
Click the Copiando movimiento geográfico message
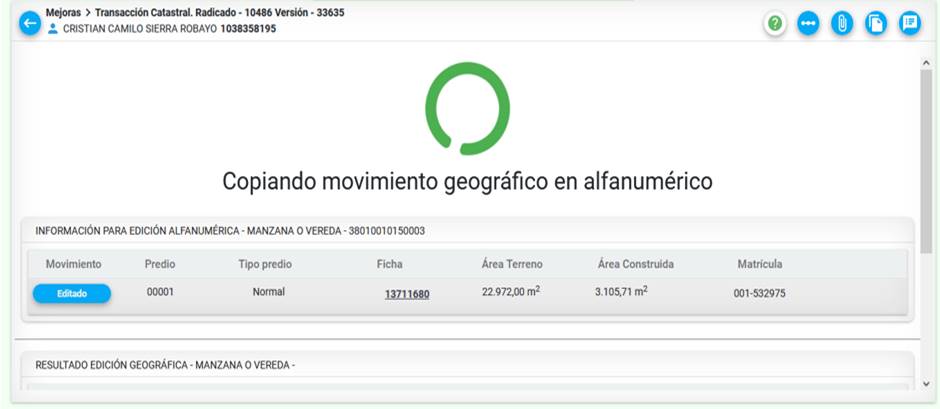pos(468,181)
